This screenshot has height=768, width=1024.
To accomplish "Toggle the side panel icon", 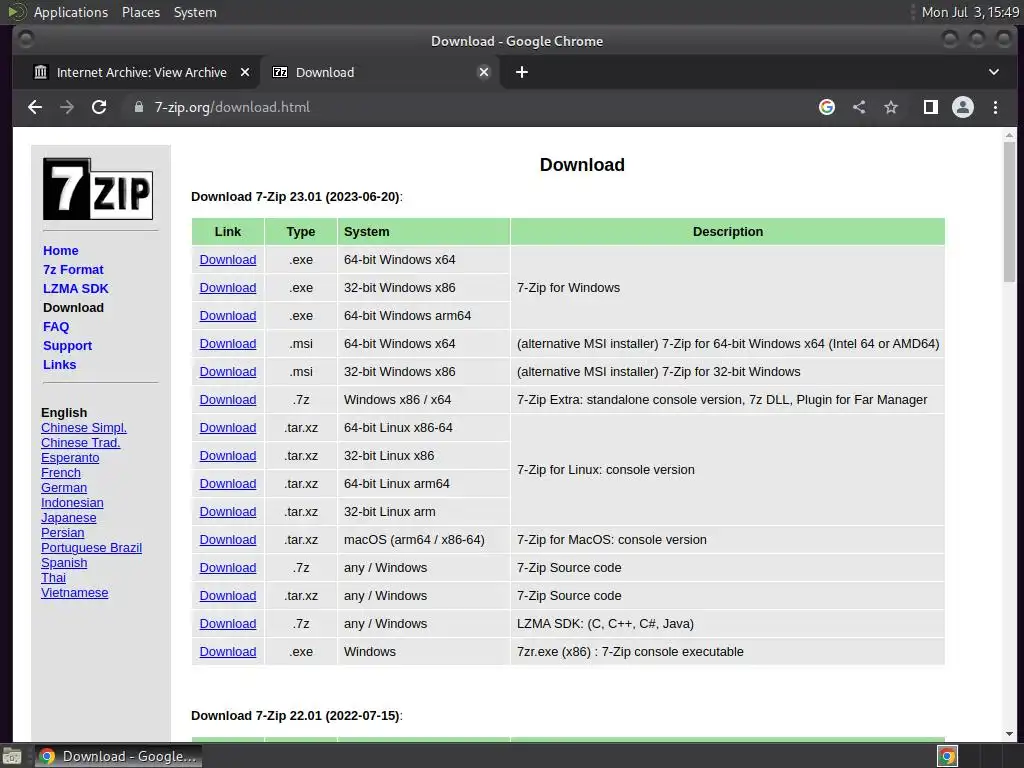I will 931,107.
